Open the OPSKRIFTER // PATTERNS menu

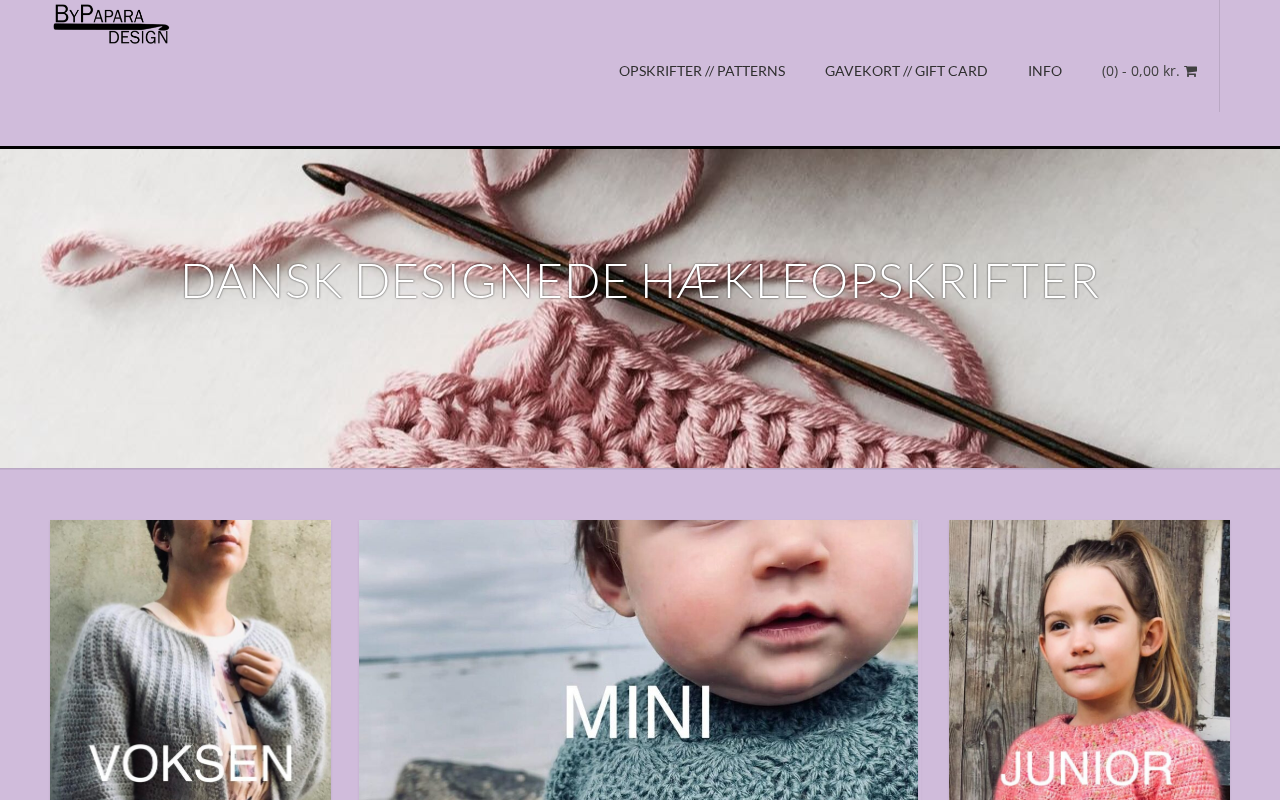[702, 71]
